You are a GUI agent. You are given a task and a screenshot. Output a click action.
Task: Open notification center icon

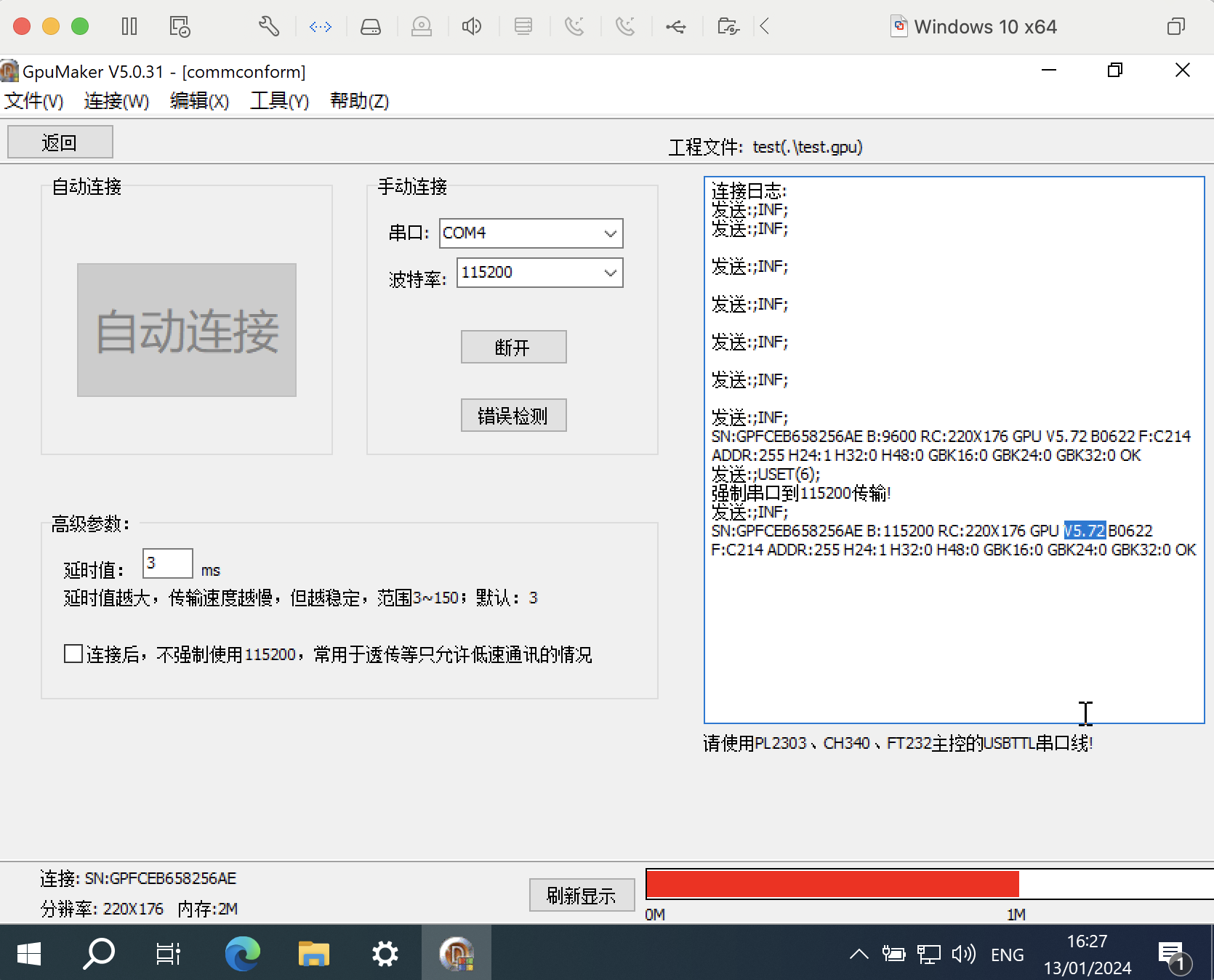coord(1173,955)
